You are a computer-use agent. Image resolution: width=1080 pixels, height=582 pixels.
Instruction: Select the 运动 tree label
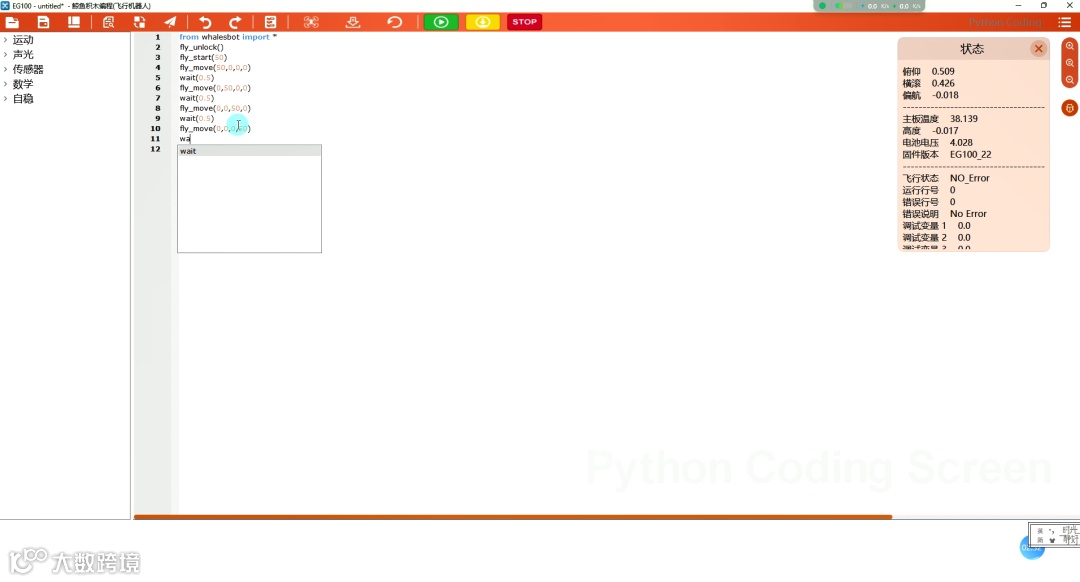click(x=23, y=40)
